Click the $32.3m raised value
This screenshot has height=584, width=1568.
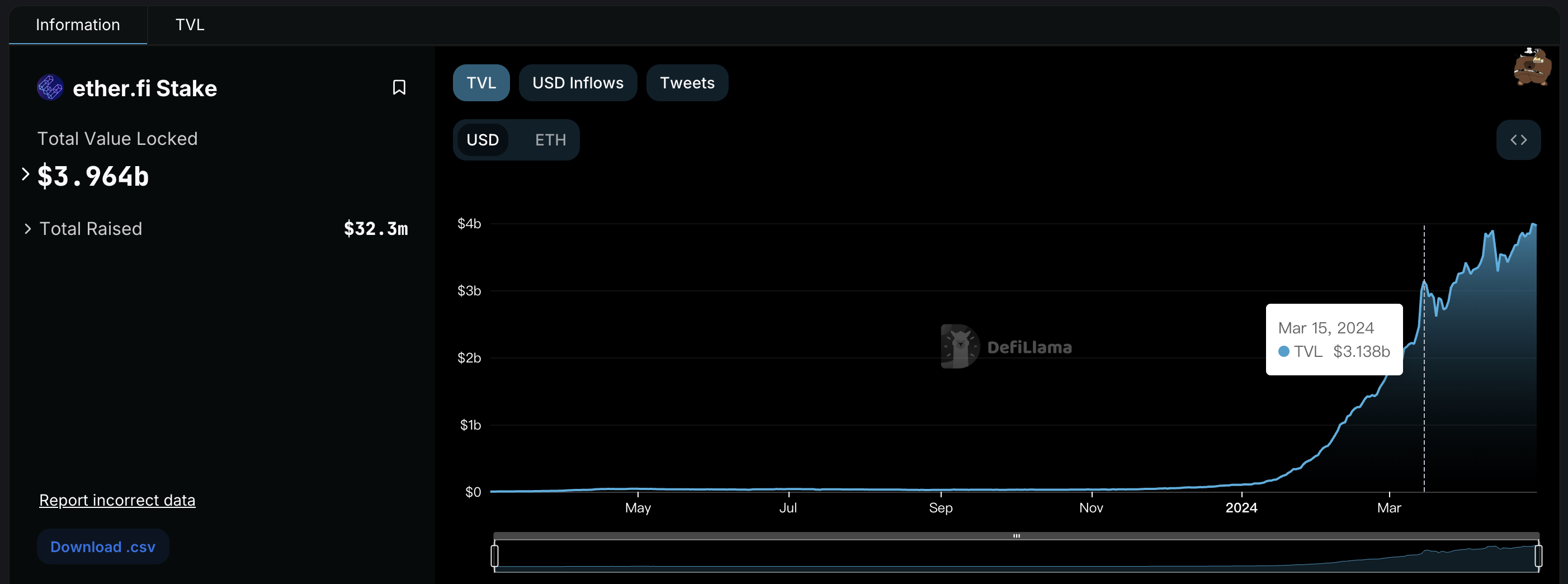[x=376, y=229]
